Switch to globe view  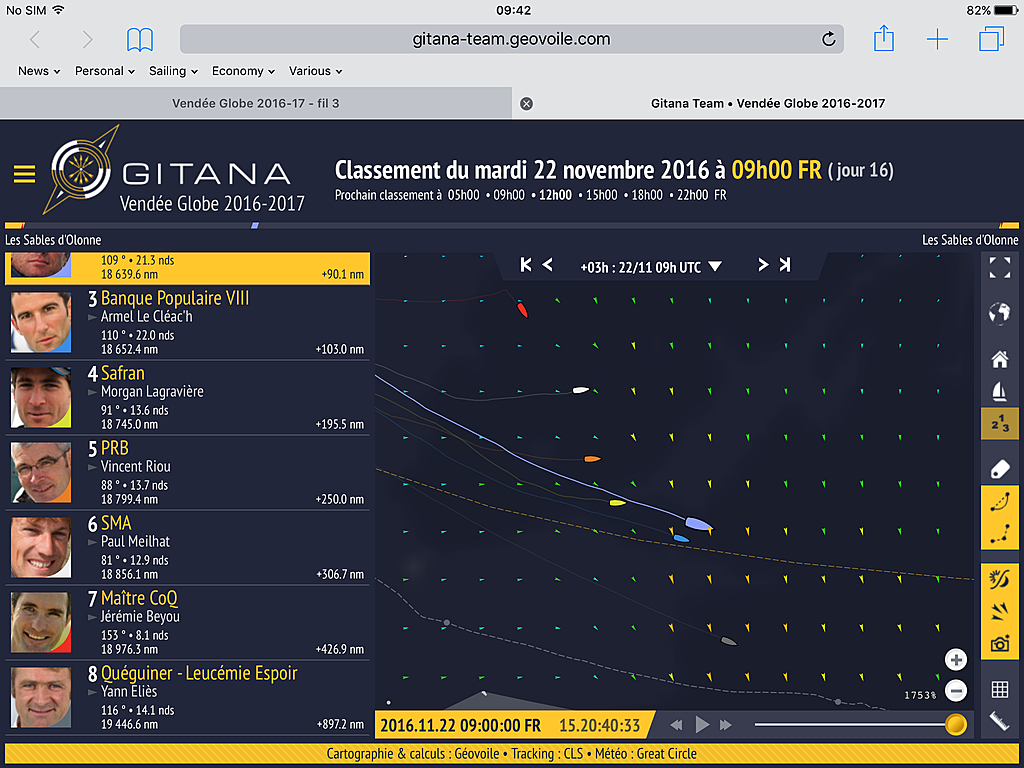(x=999, y=313)
